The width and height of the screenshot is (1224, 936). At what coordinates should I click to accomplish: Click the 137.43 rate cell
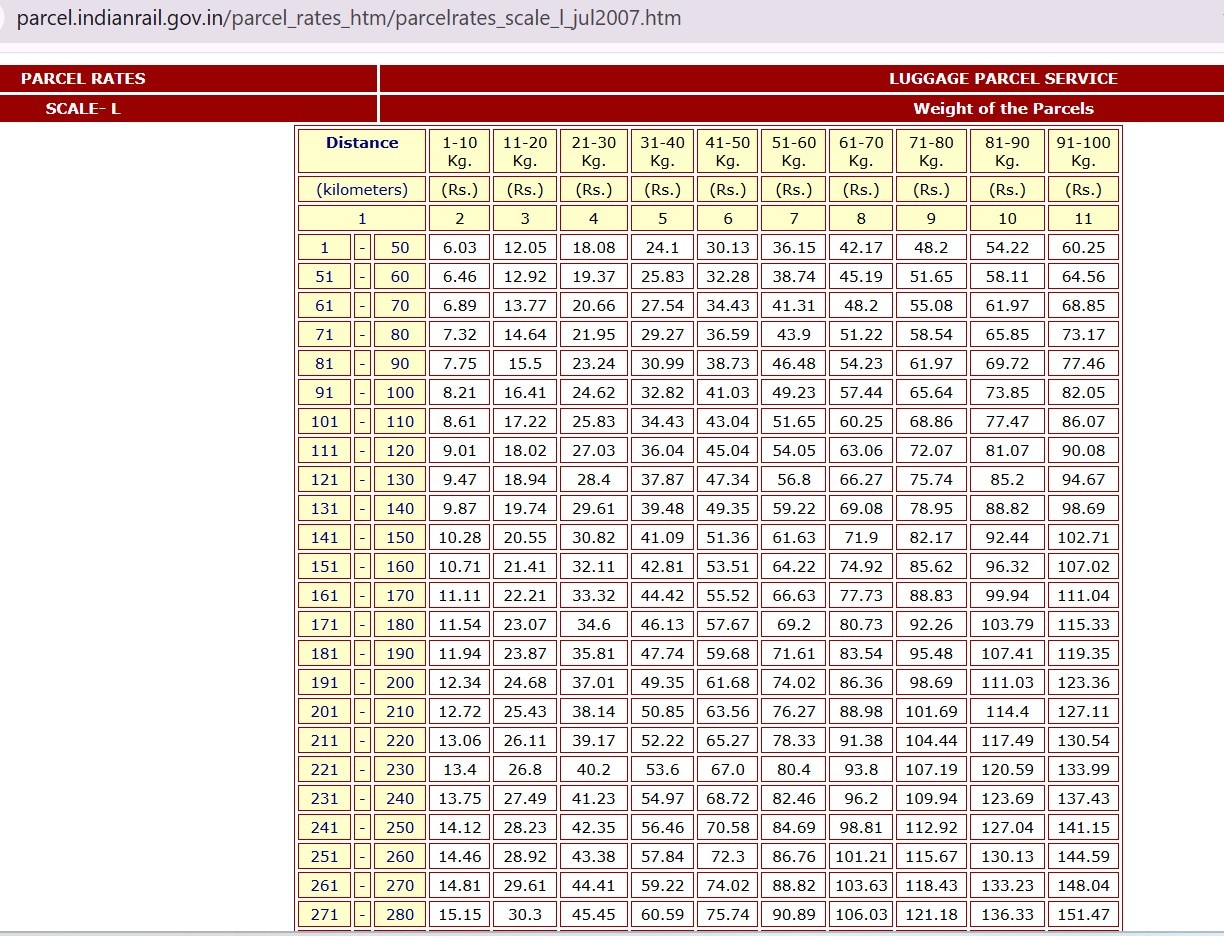(1083, 798)
